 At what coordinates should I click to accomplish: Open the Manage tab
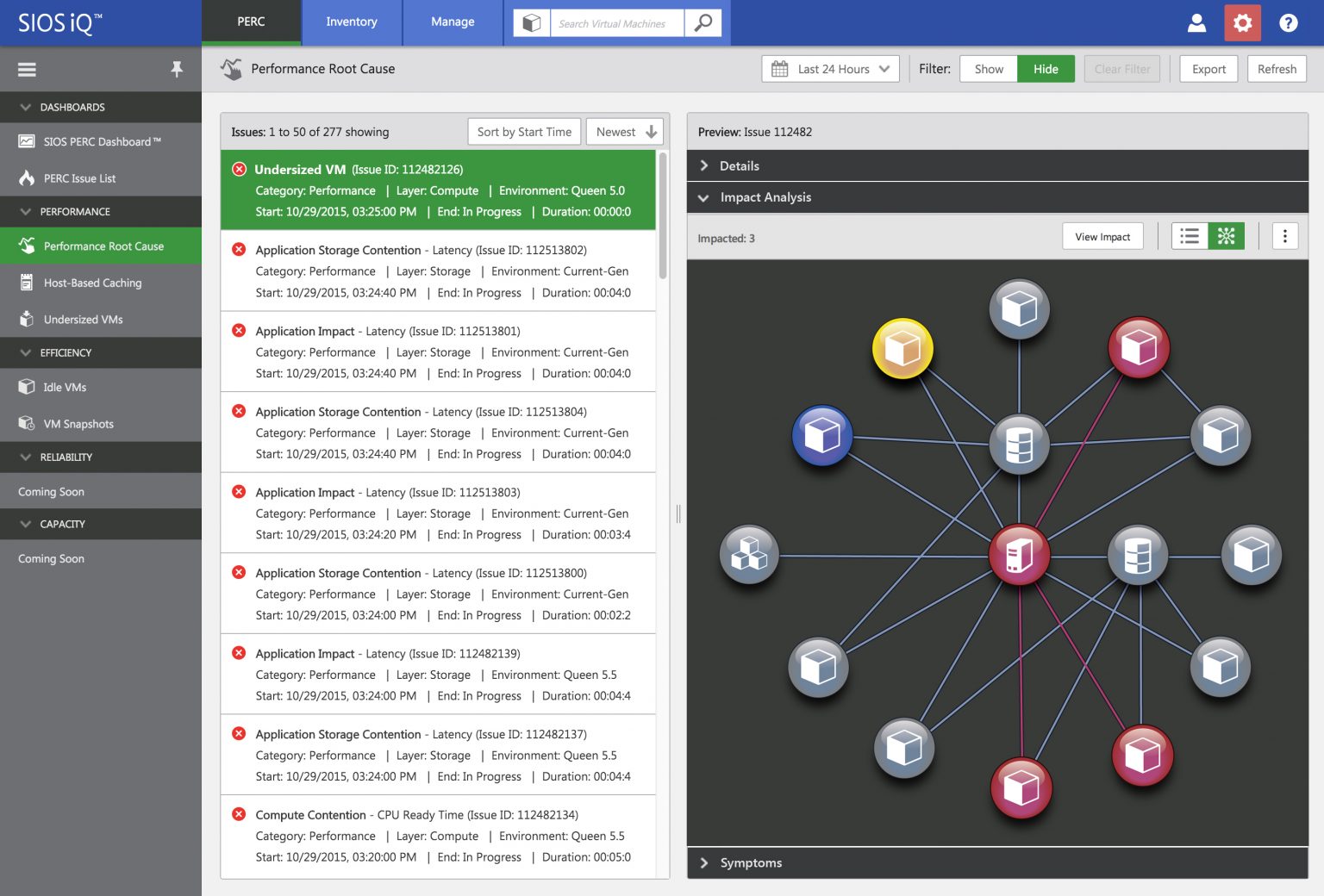(x=453, y=22)
